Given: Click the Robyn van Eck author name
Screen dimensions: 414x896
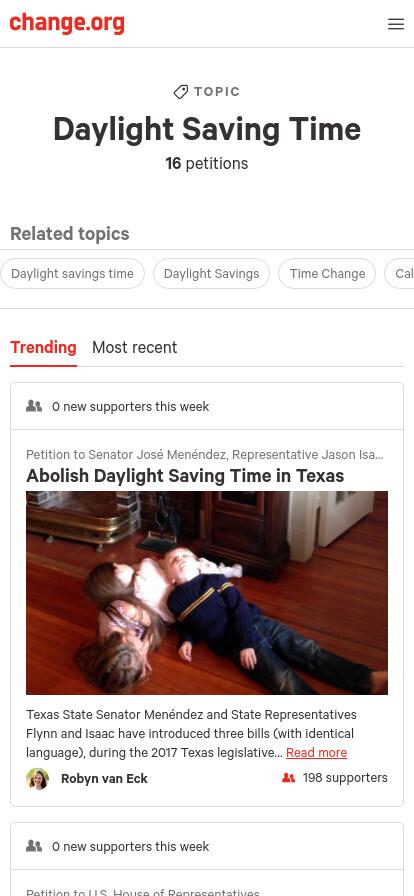Looking at the screenshot, I should coord(104,778).
